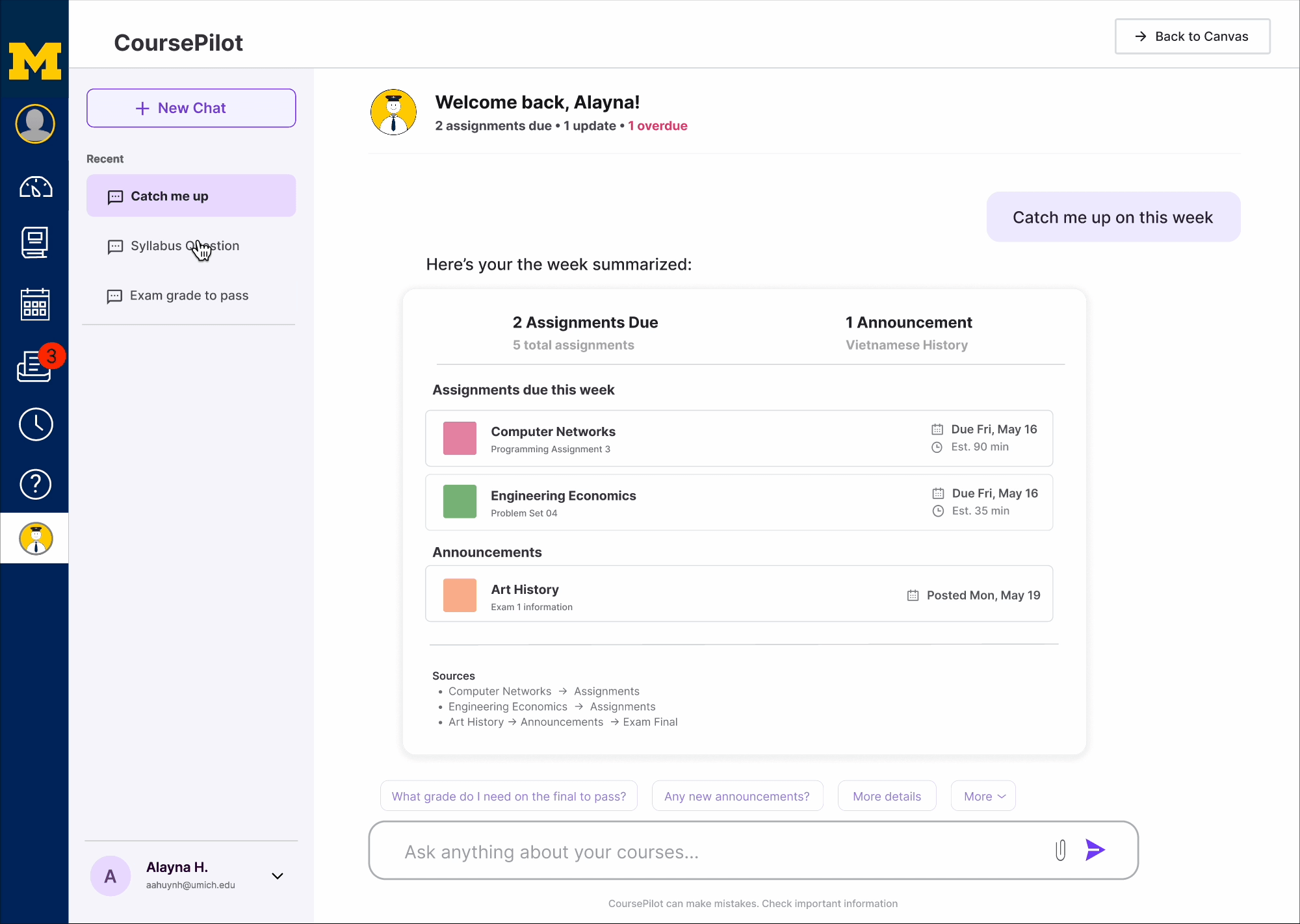This screenshot has height=924, width=1300.
Task: Click Engineering Economics Assignments source link
Action: point(552,707)
